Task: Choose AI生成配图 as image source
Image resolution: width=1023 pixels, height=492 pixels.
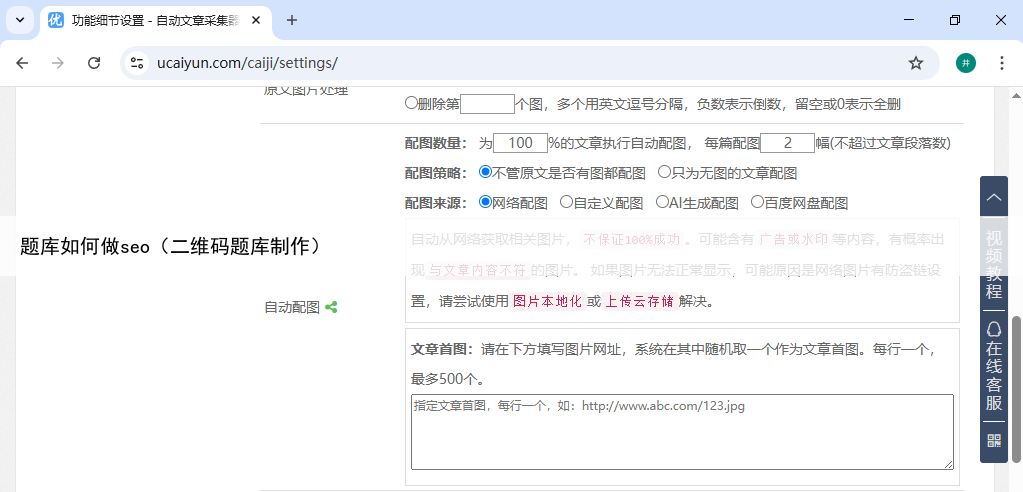Action: pos(661,202)
